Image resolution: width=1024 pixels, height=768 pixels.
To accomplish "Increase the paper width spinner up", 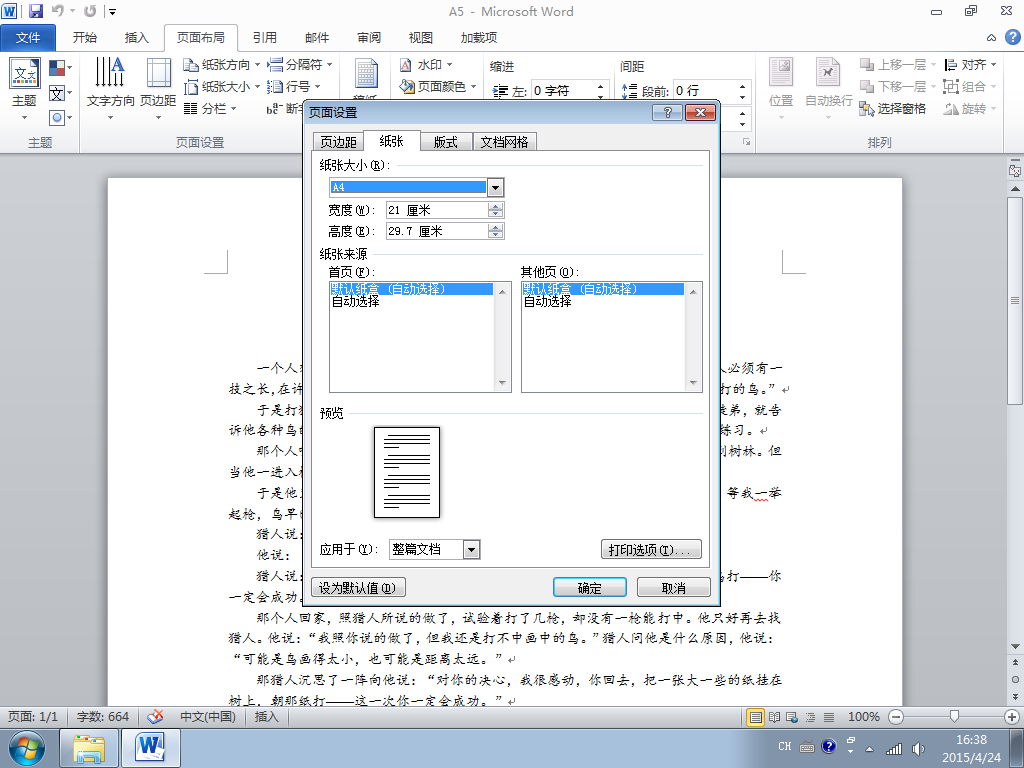I will pos(496,206).
